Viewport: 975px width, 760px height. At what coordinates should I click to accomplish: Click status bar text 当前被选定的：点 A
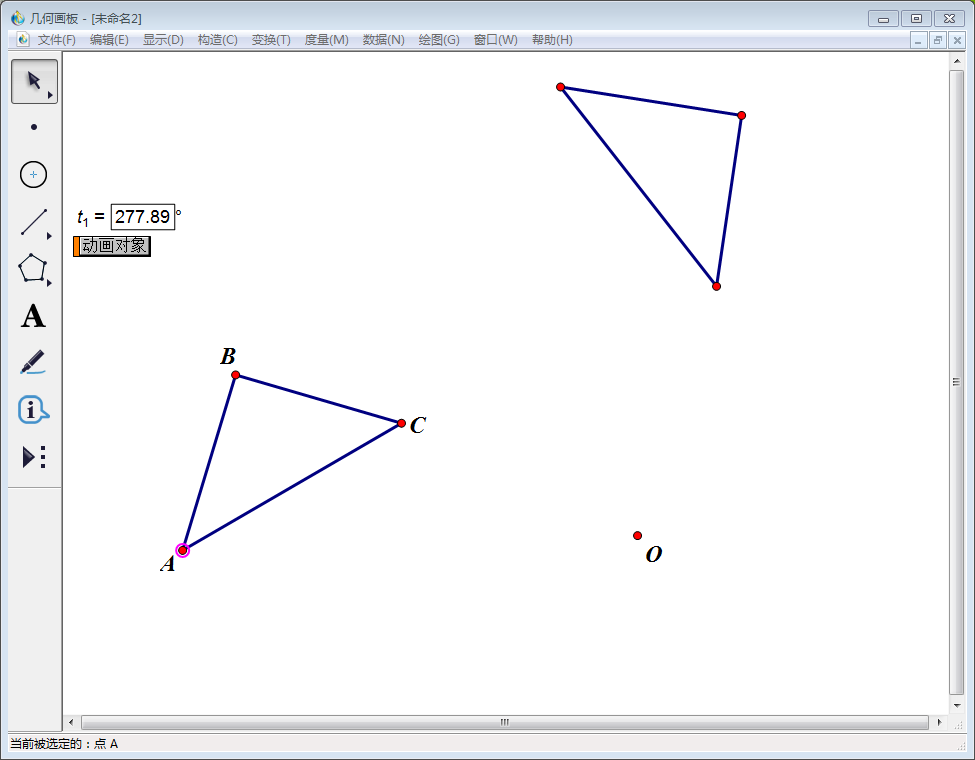pos(64,744)
